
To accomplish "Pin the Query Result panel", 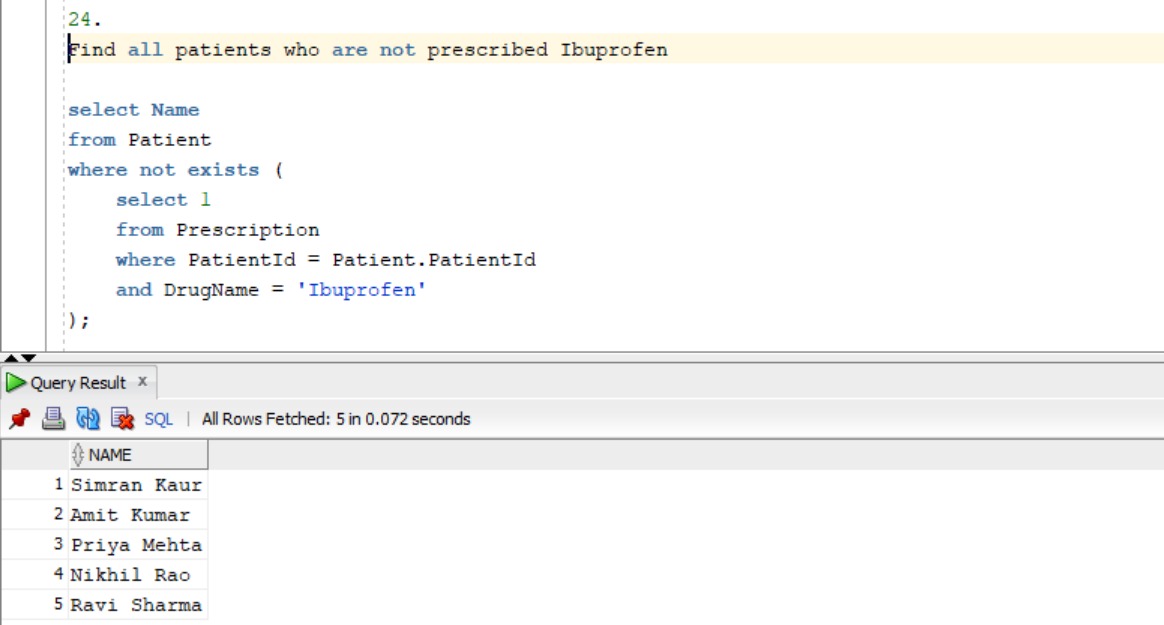I will pyautogui.click(x=18, y=417).
